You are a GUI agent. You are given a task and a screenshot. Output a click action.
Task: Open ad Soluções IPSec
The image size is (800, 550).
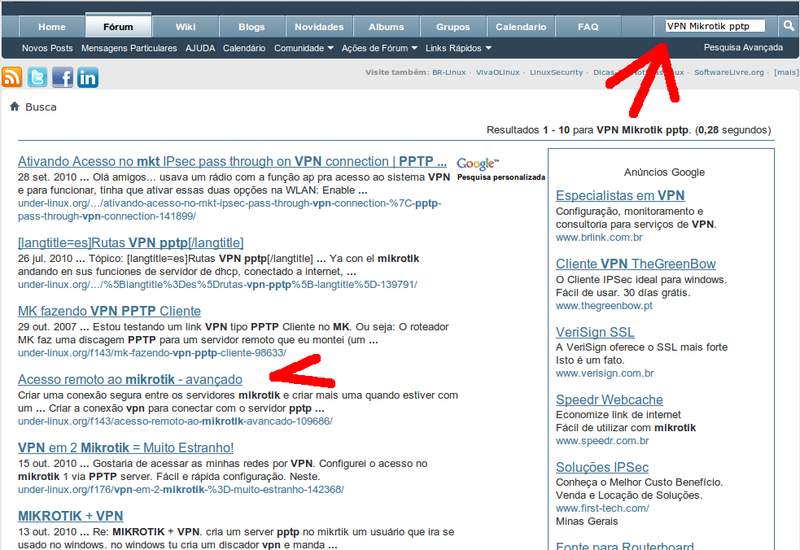602,467
